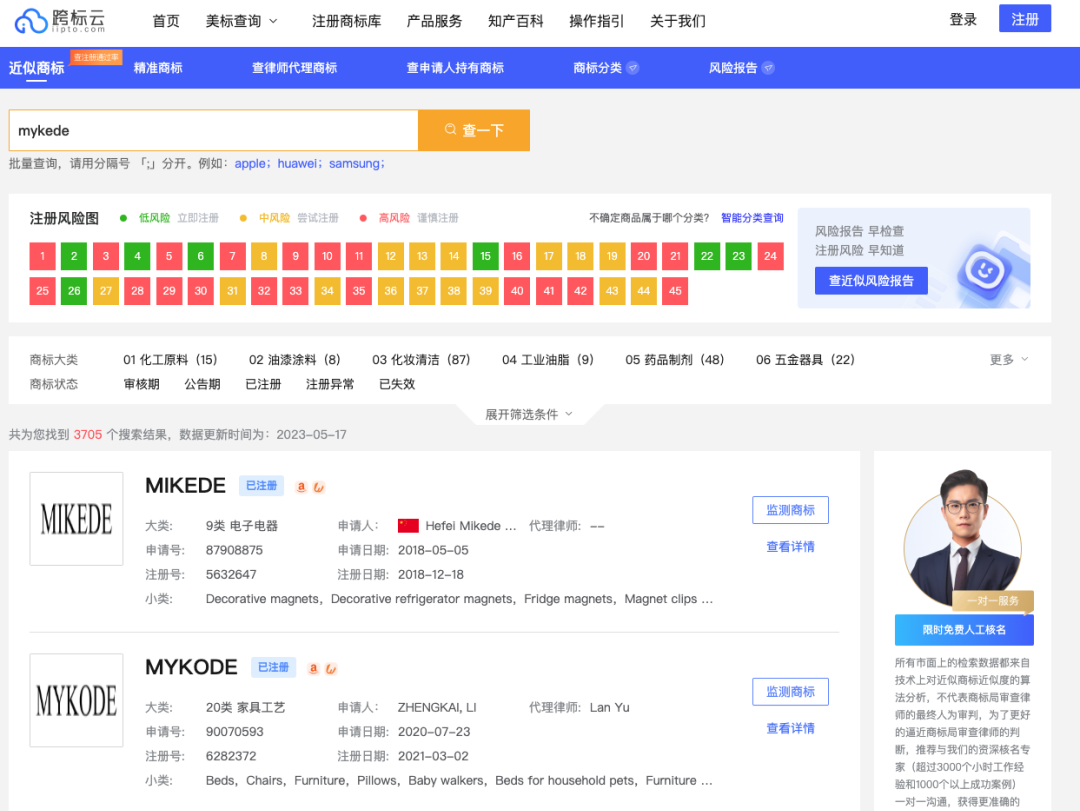1080x811 pixels.
Task: Select 知产百科 in the top menu
Action: [515, 20]
